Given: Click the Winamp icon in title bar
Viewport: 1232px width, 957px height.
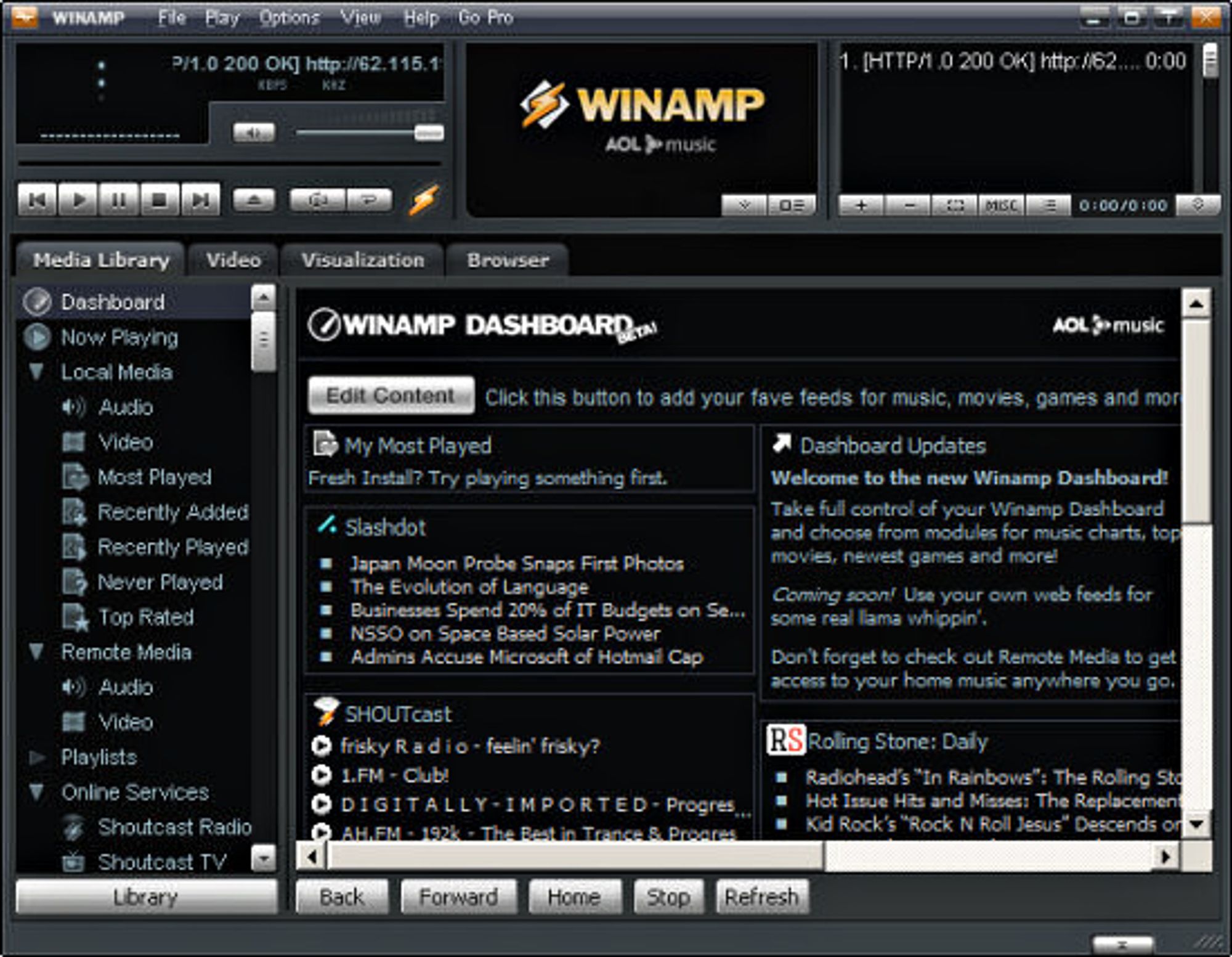Looking at the screenshot, I should click(25, 17).
